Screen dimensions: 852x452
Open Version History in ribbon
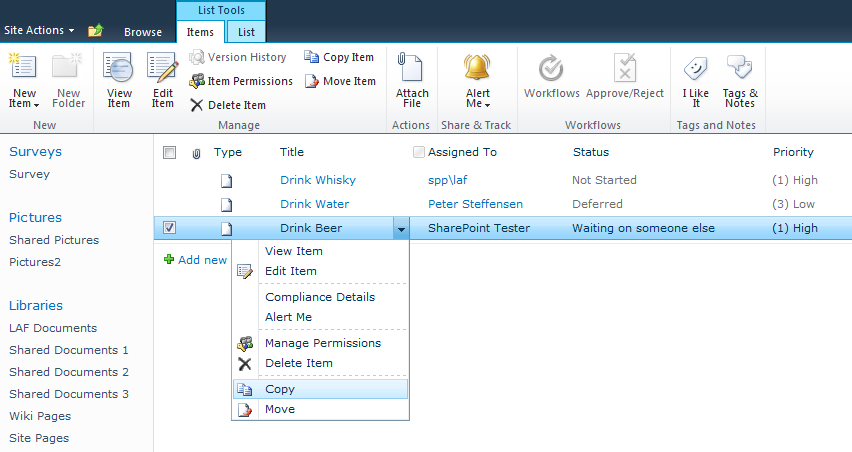point(237,57)
